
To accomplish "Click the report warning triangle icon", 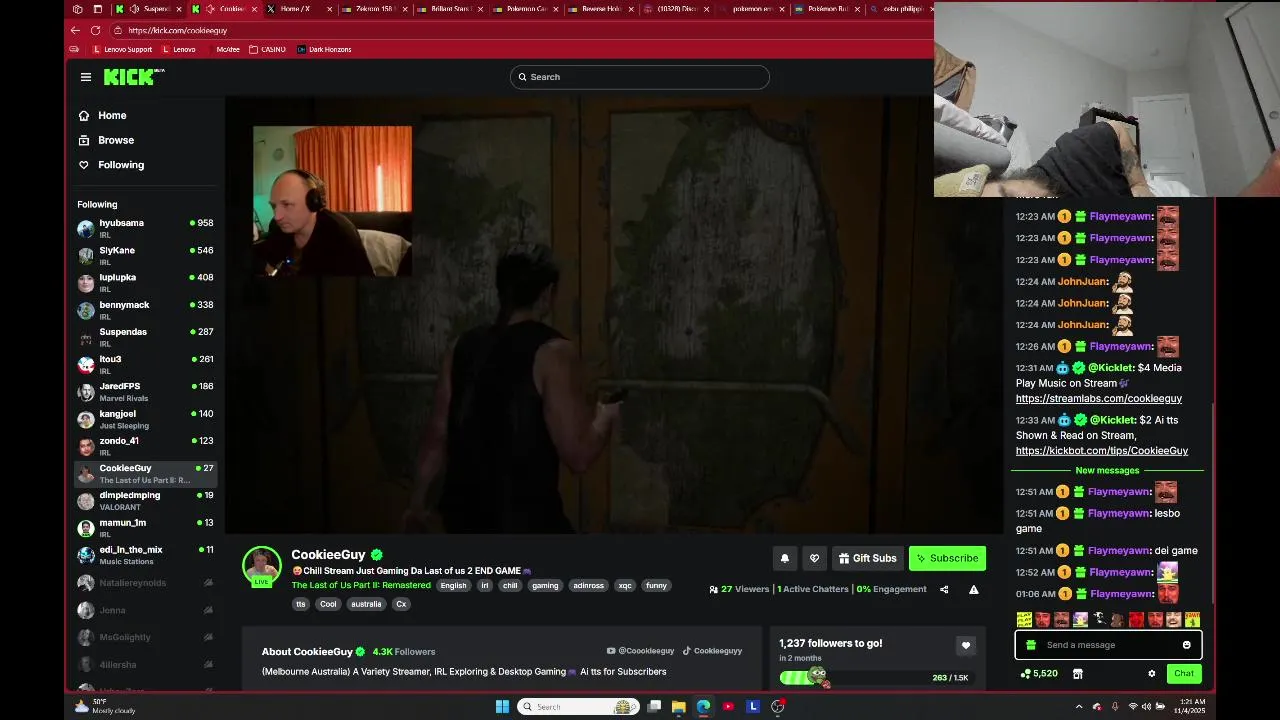I will (x=973, y=589).
